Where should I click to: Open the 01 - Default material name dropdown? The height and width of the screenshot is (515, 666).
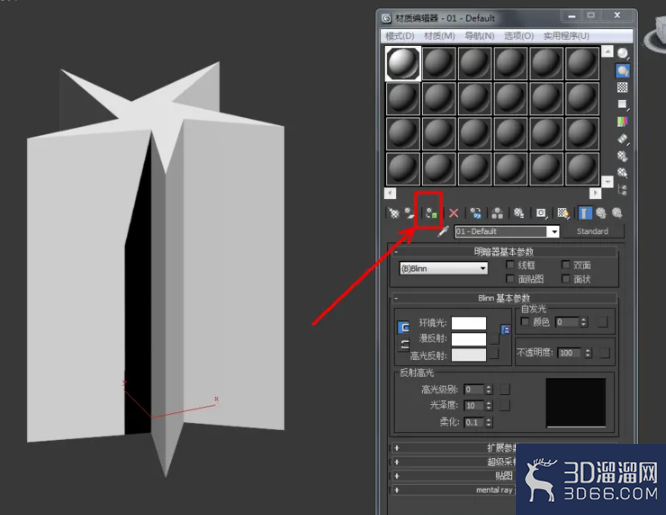click(x=553, y=232)
